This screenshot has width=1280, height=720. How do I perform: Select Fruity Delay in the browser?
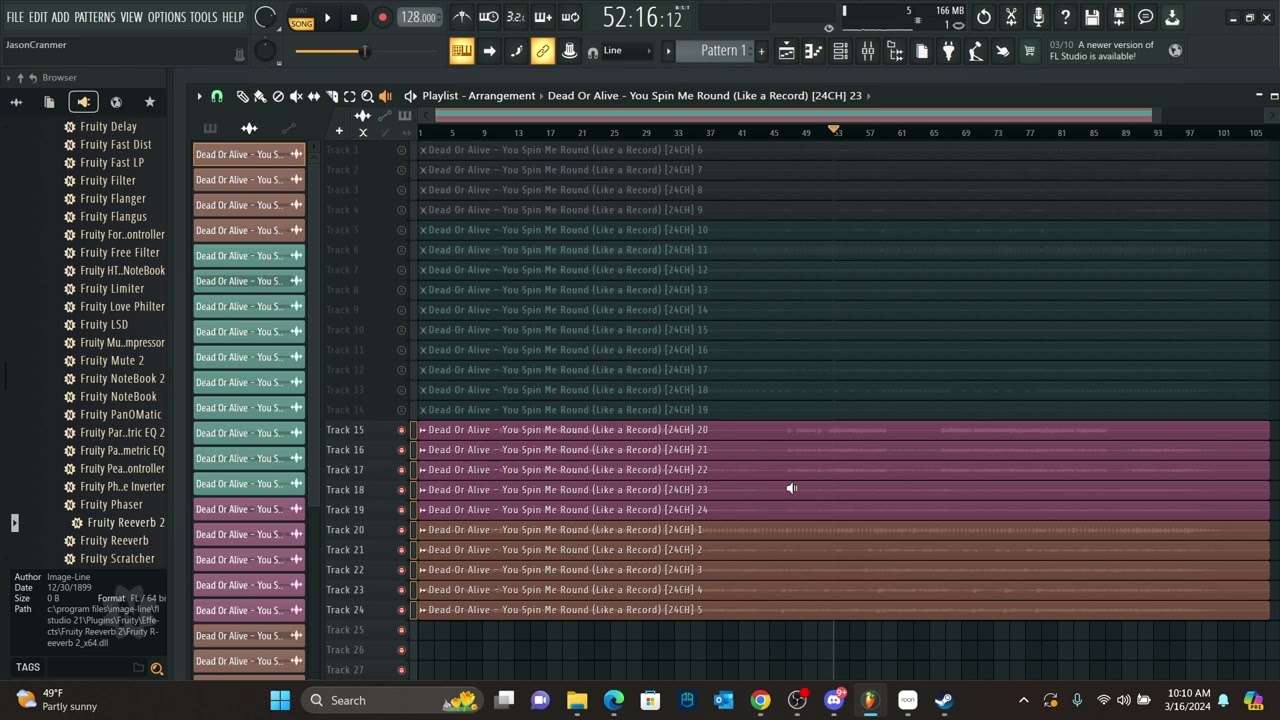coord(108,127)
